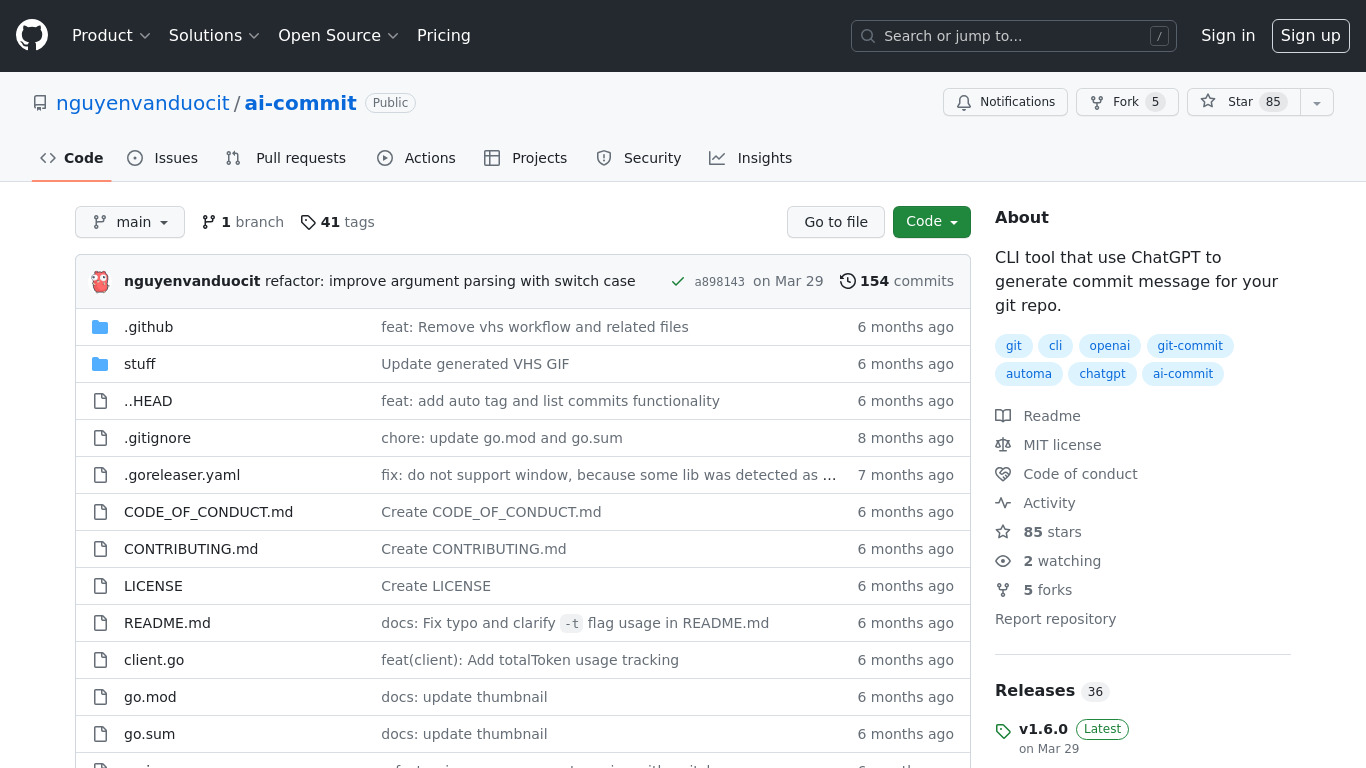
Task: Open the main branch selector dropdown
Action: (130, 222)
